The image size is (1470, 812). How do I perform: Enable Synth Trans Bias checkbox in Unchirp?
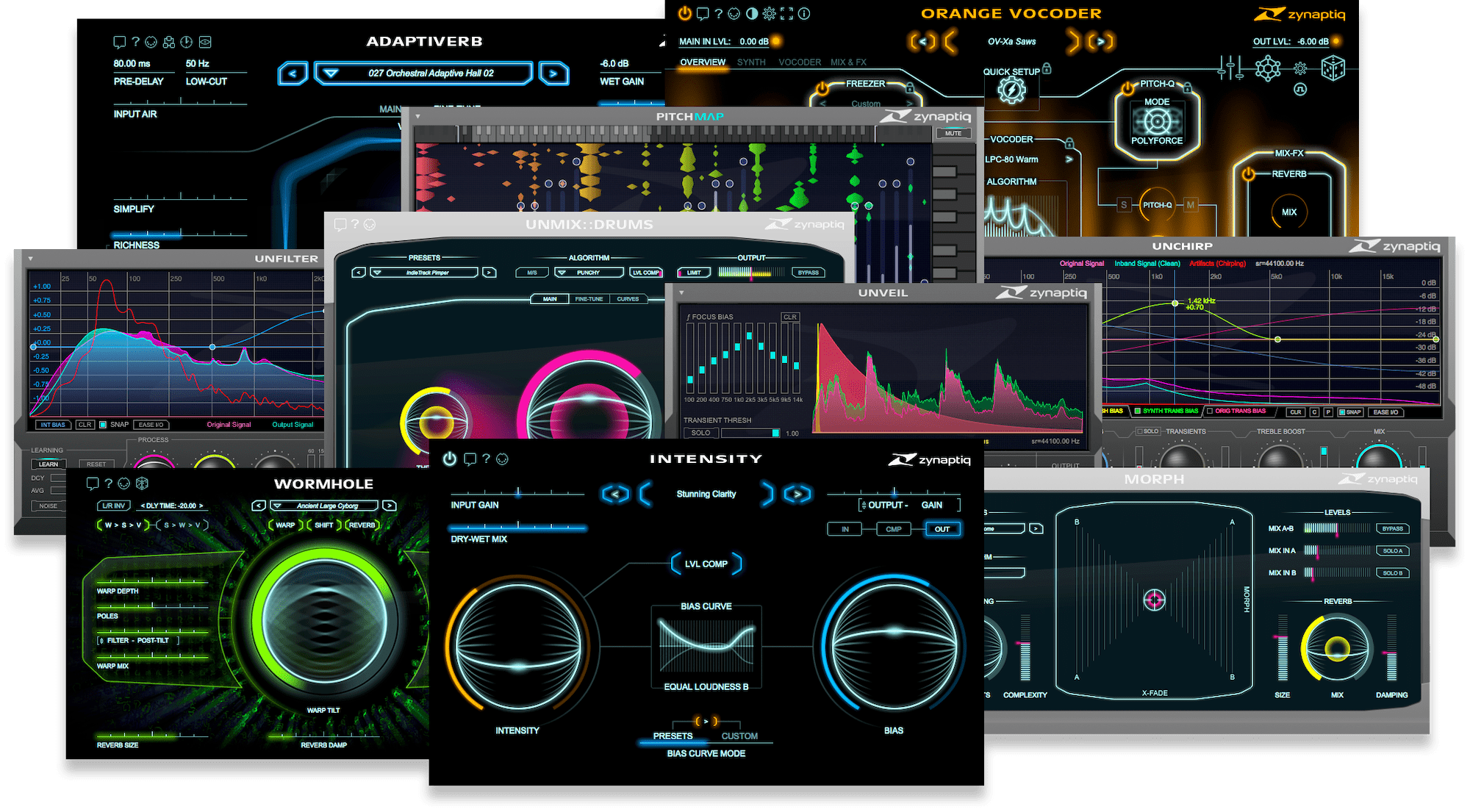pyautogui.click(x=1138, y=412)
